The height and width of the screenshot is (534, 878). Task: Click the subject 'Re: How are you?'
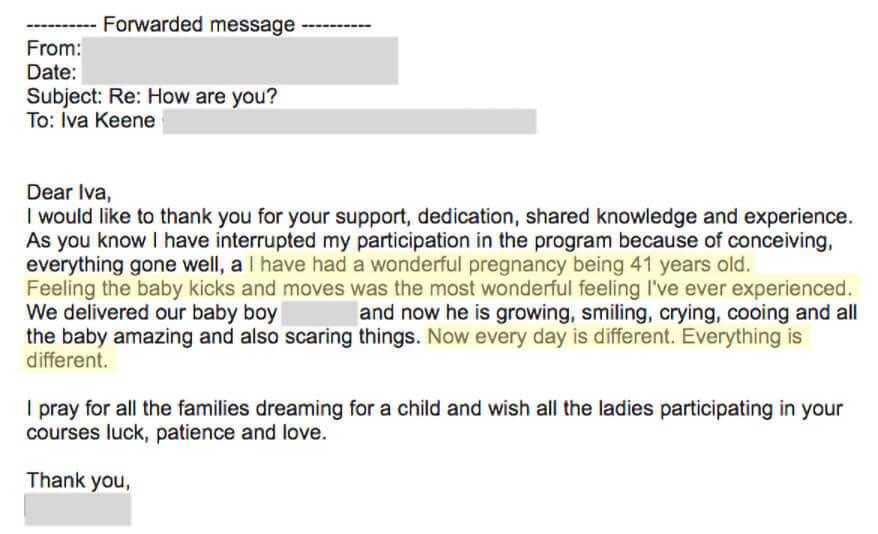(193, 97)
